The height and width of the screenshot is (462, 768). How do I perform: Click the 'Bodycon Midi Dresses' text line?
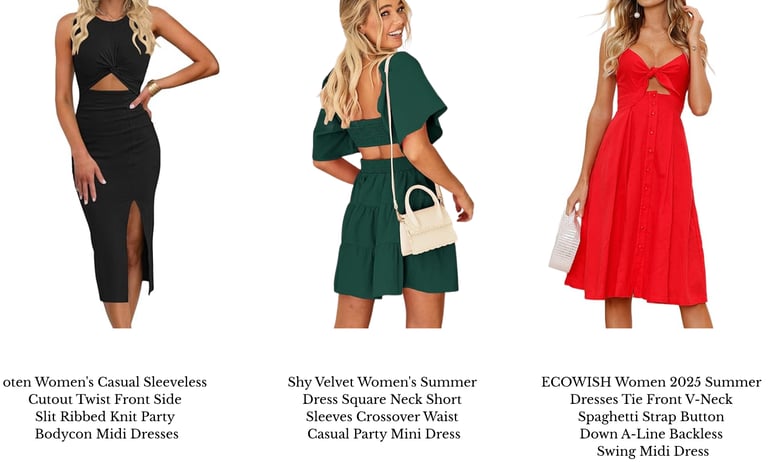click(x=107, y=434)
